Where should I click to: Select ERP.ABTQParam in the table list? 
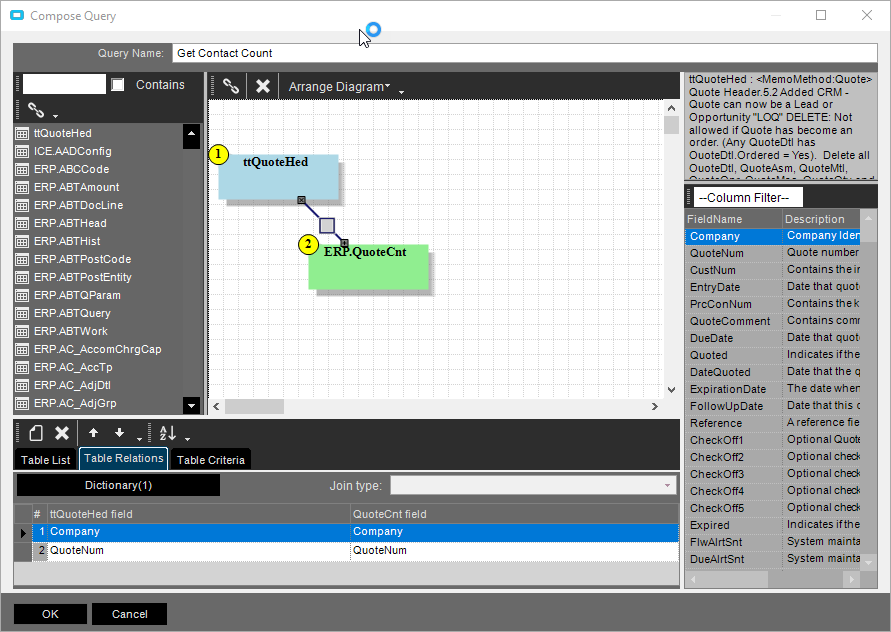[x=77, y=296]
